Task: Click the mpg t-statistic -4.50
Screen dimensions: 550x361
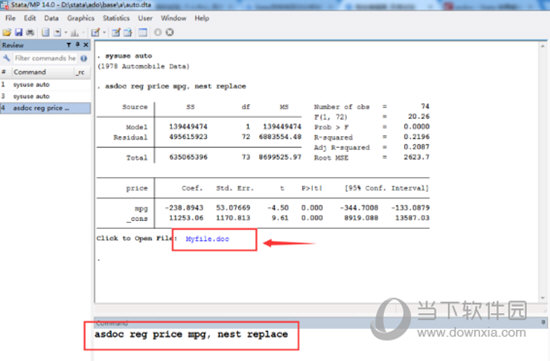Action: 278,207
